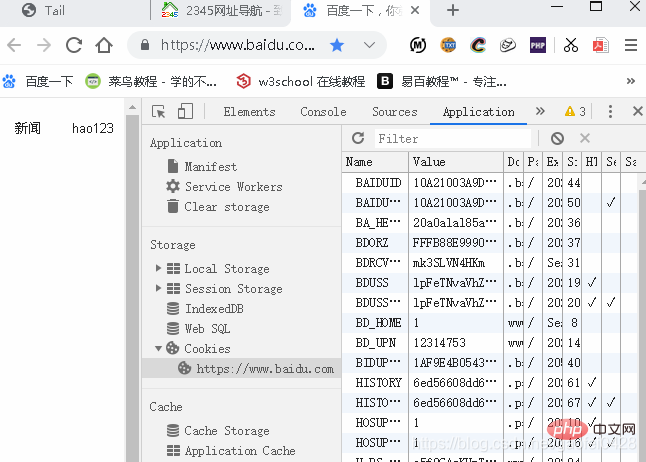Click the circled M extension icon

pyautogui.click(x=418, y=45)
